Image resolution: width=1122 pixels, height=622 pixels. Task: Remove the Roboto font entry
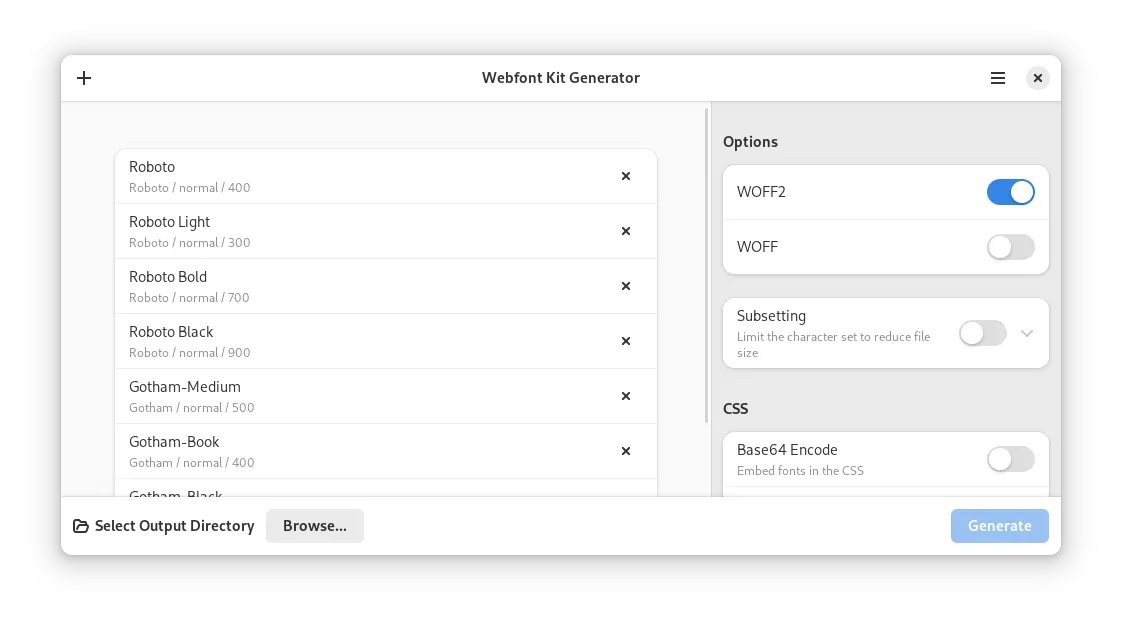pyautogui.click(x=625, y=176)
